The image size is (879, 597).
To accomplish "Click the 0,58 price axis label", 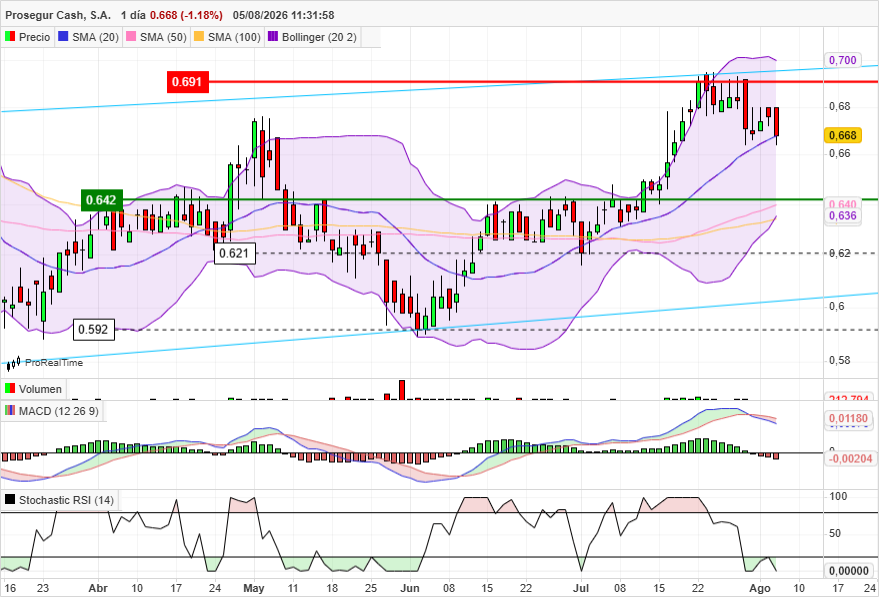I will 840,360.
